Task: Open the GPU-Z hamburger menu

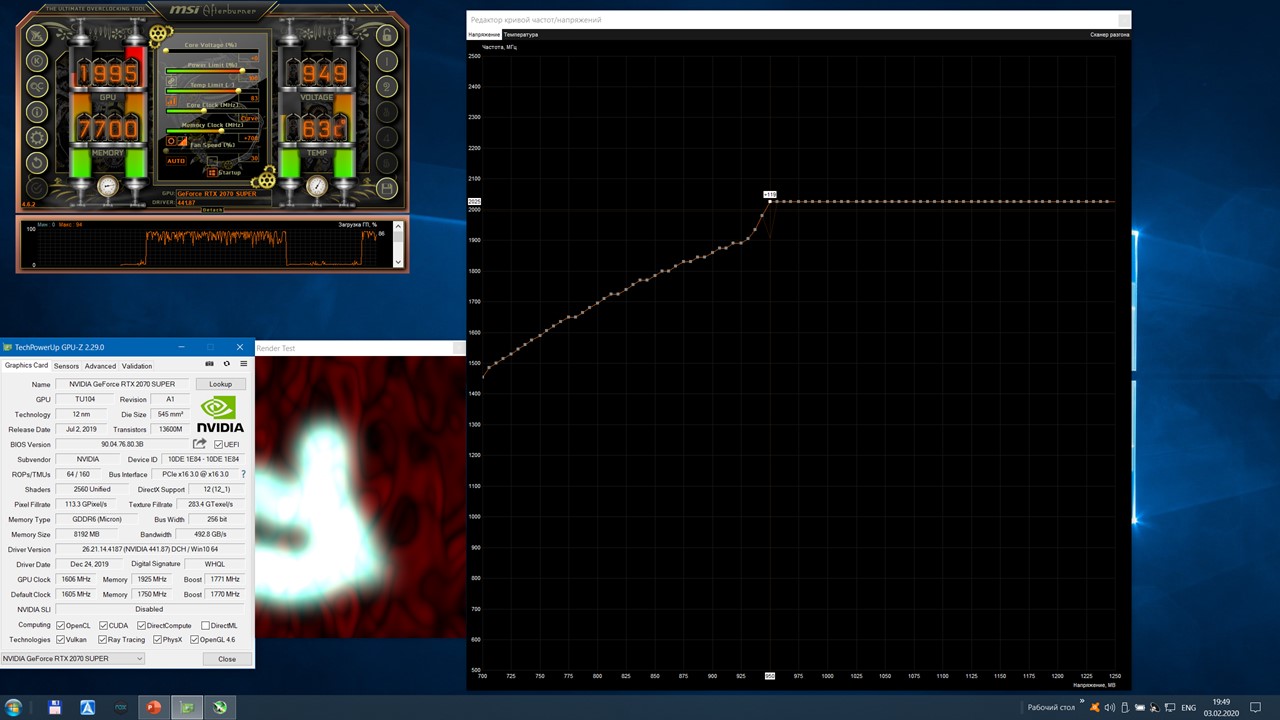Action: point(244,364)
